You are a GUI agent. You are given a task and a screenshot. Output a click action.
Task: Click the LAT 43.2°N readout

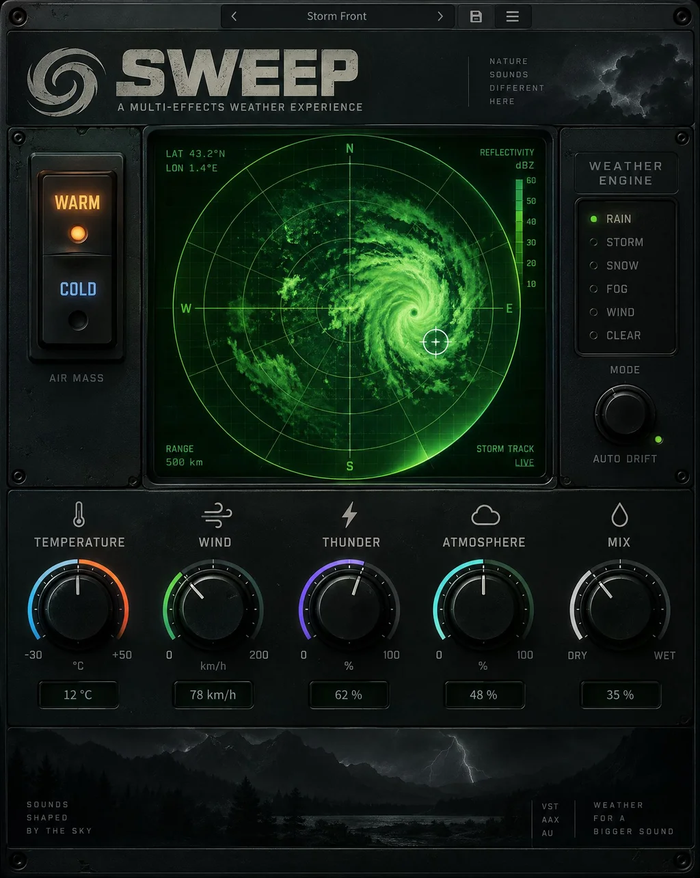[195, 153]
